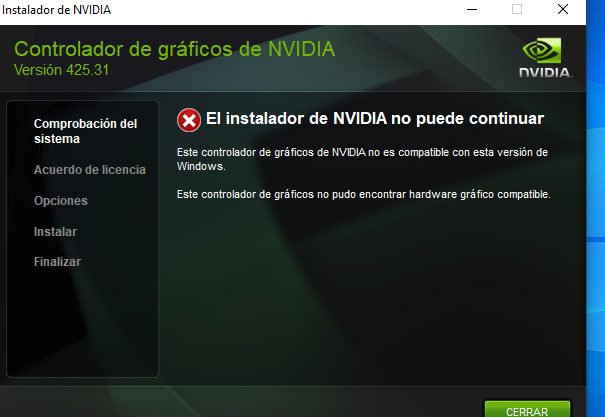This screenshot has height=417, width=605.
Task: Click the Windows version incompatibility message
Action: pos(362,159)
